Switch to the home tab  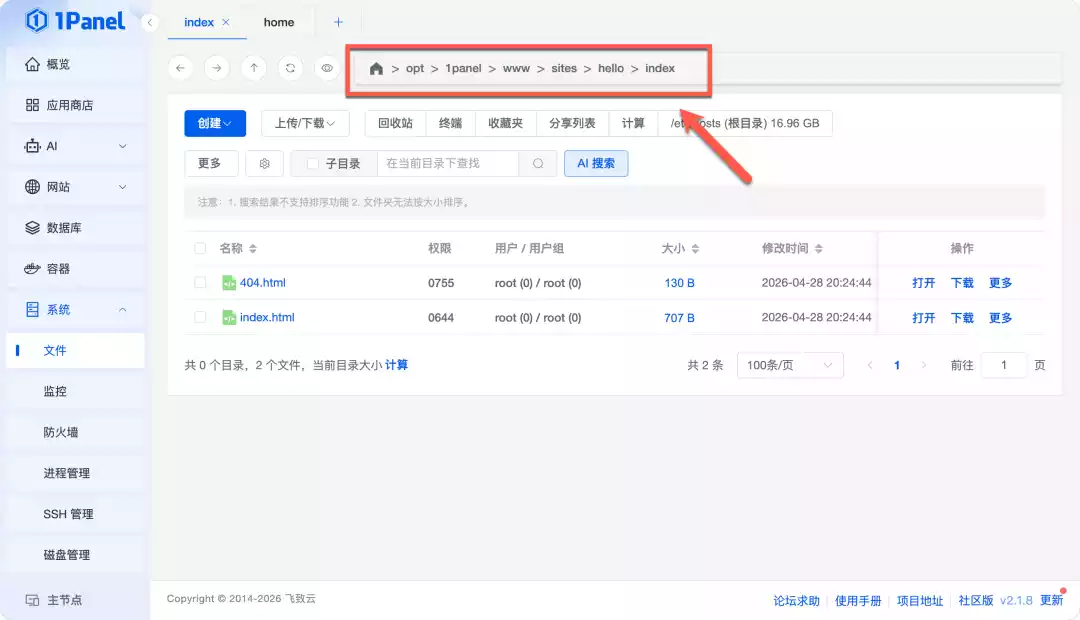pos(278,21)
